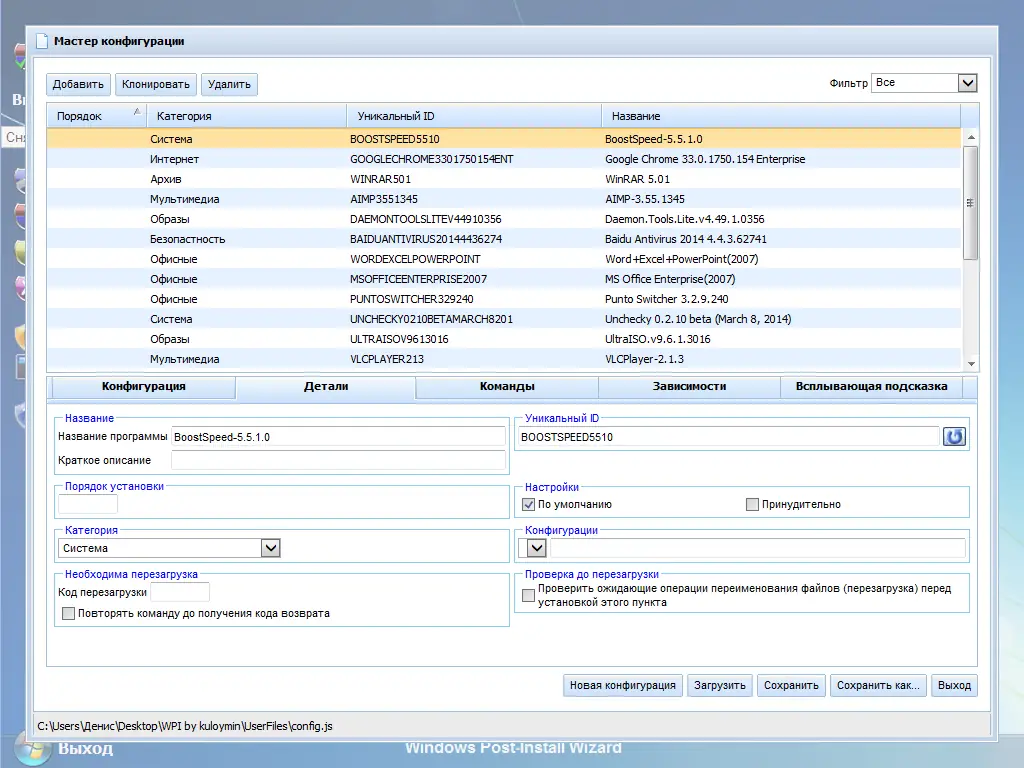Open the Всплывающая подсказка tab
The image size is (1024, 768).
(x=871, y=387)
